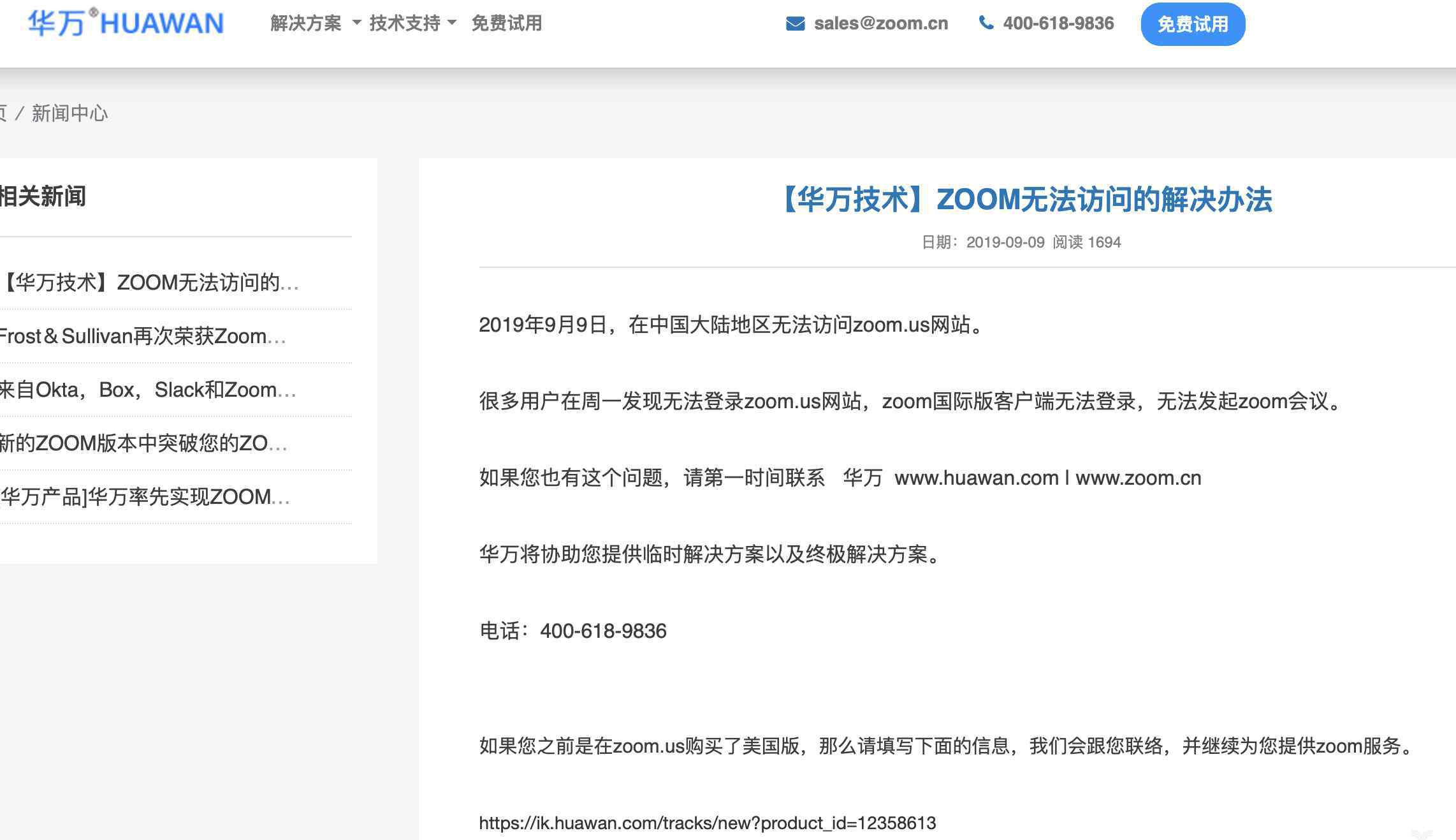Go to 新闻中心 breadcrumb
Image resolution: width=1456 pixels, height=840 pixels.
[69, 114]
